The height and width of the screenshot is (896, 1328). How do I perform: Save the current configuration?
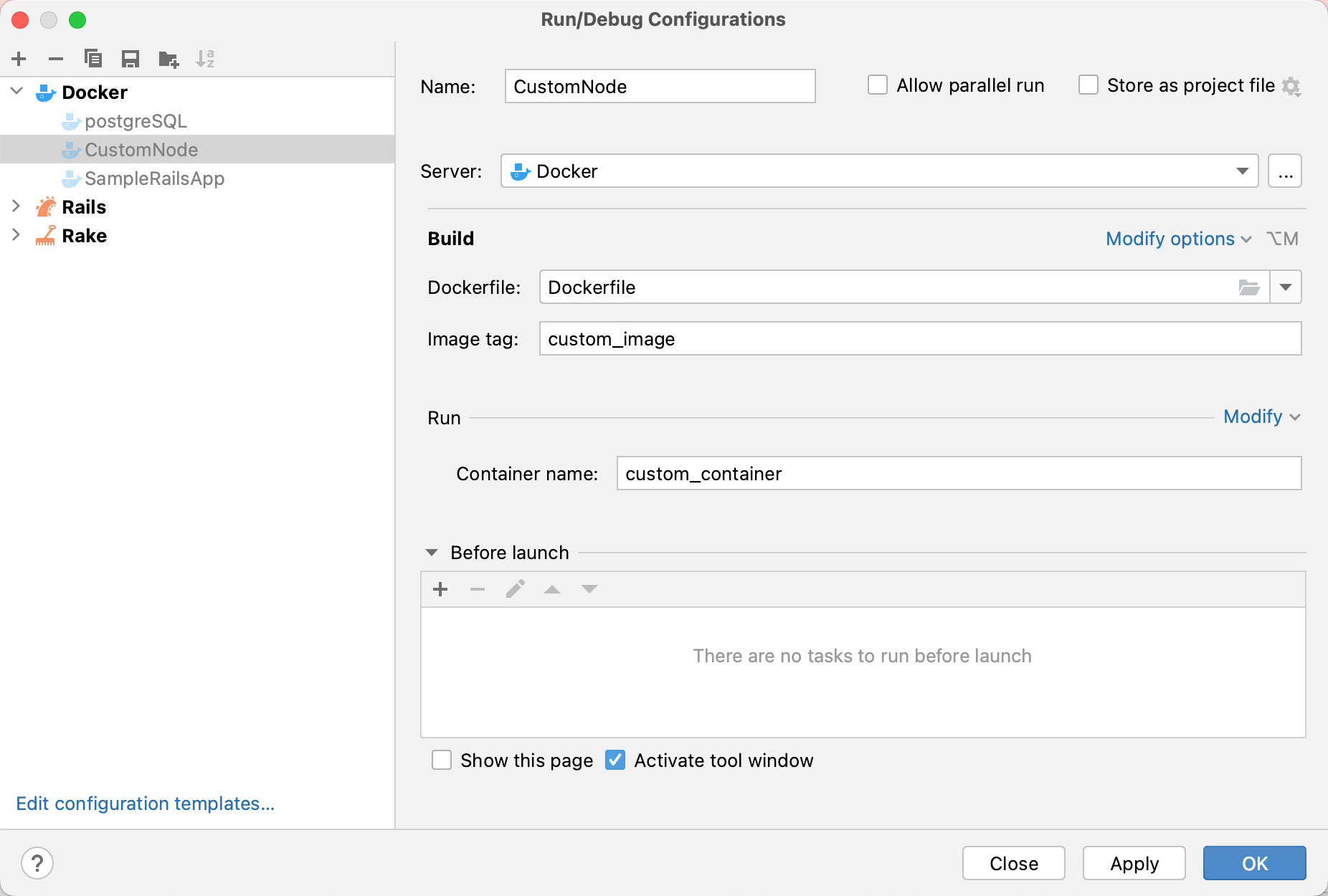point(131,59)
